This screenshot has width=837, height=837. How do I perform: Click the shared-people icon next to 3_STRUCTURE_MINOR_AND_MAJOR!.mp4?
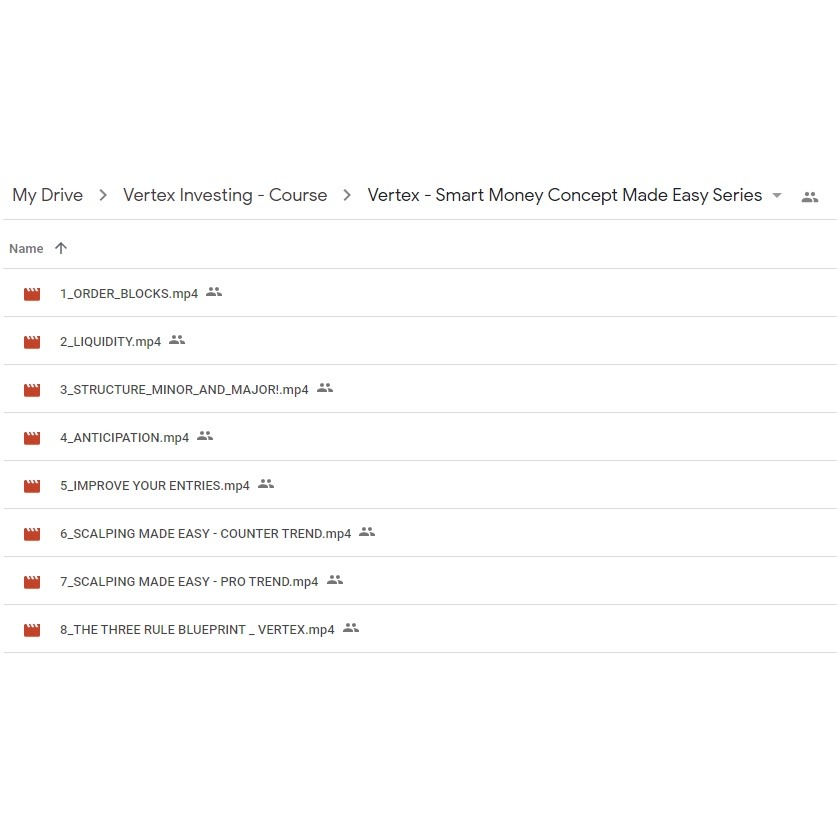pos(324,388)
